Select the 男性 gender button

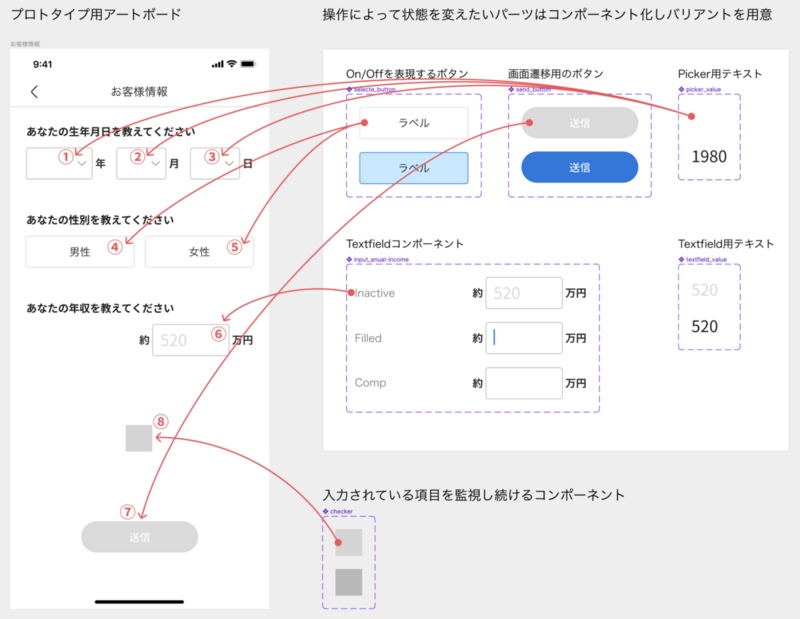tap(80, 252)
